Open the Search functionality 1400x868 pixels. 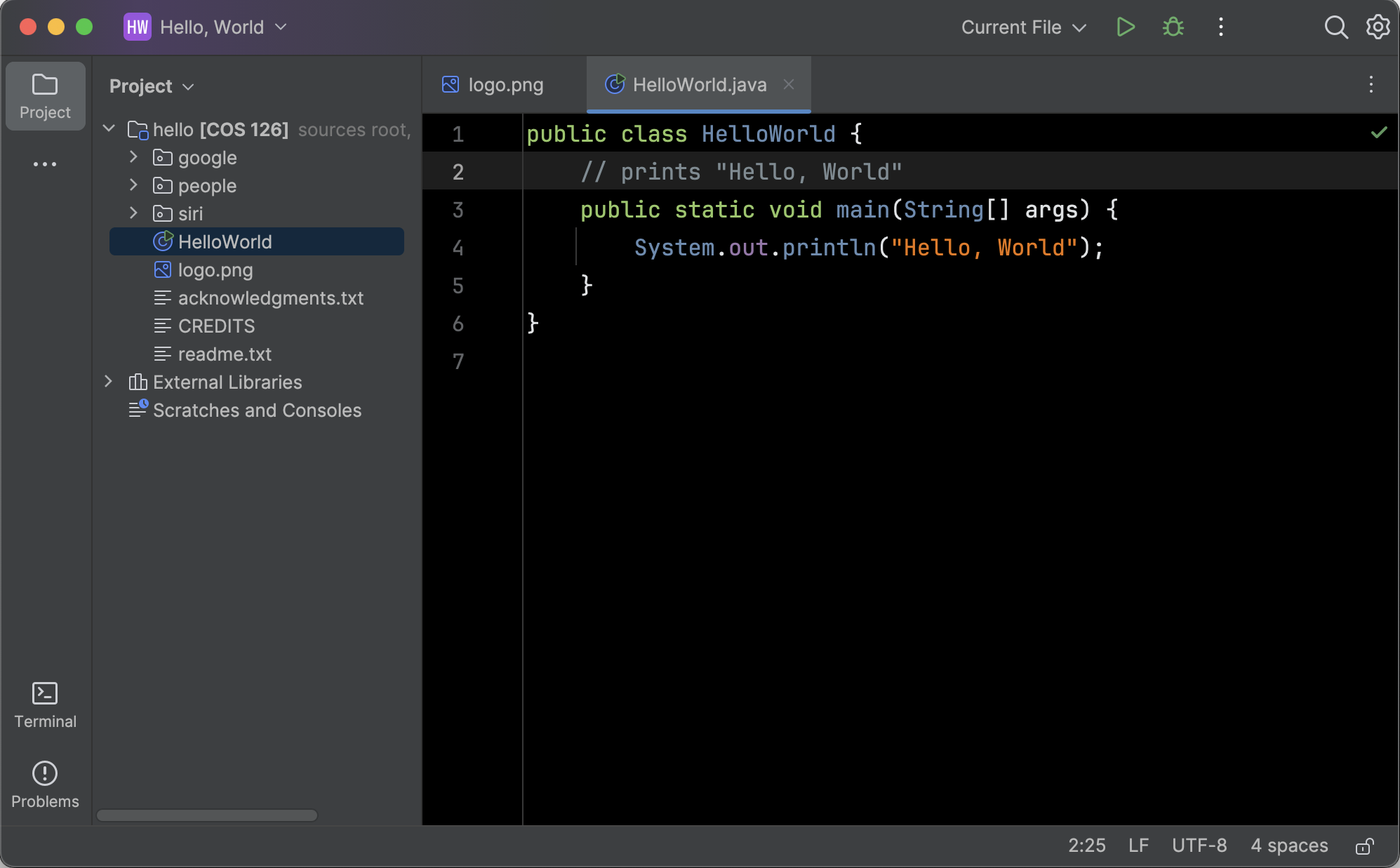point(1337,27)
